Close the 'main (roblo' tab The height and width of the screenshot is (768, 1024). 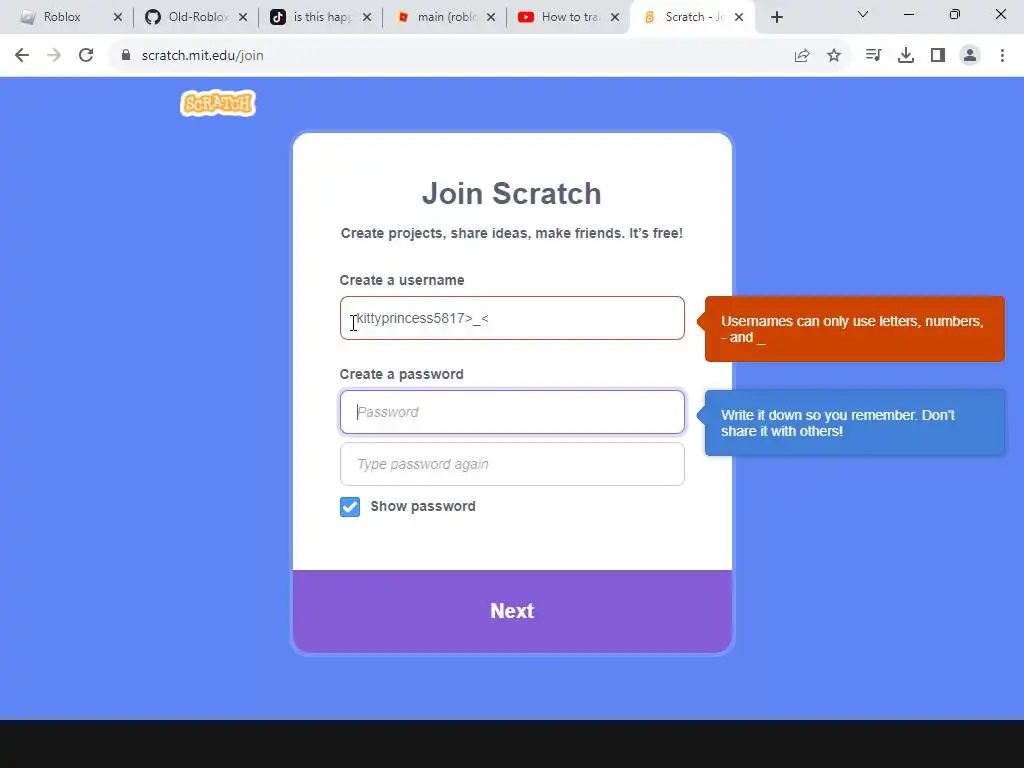click(x=491, y=18)
